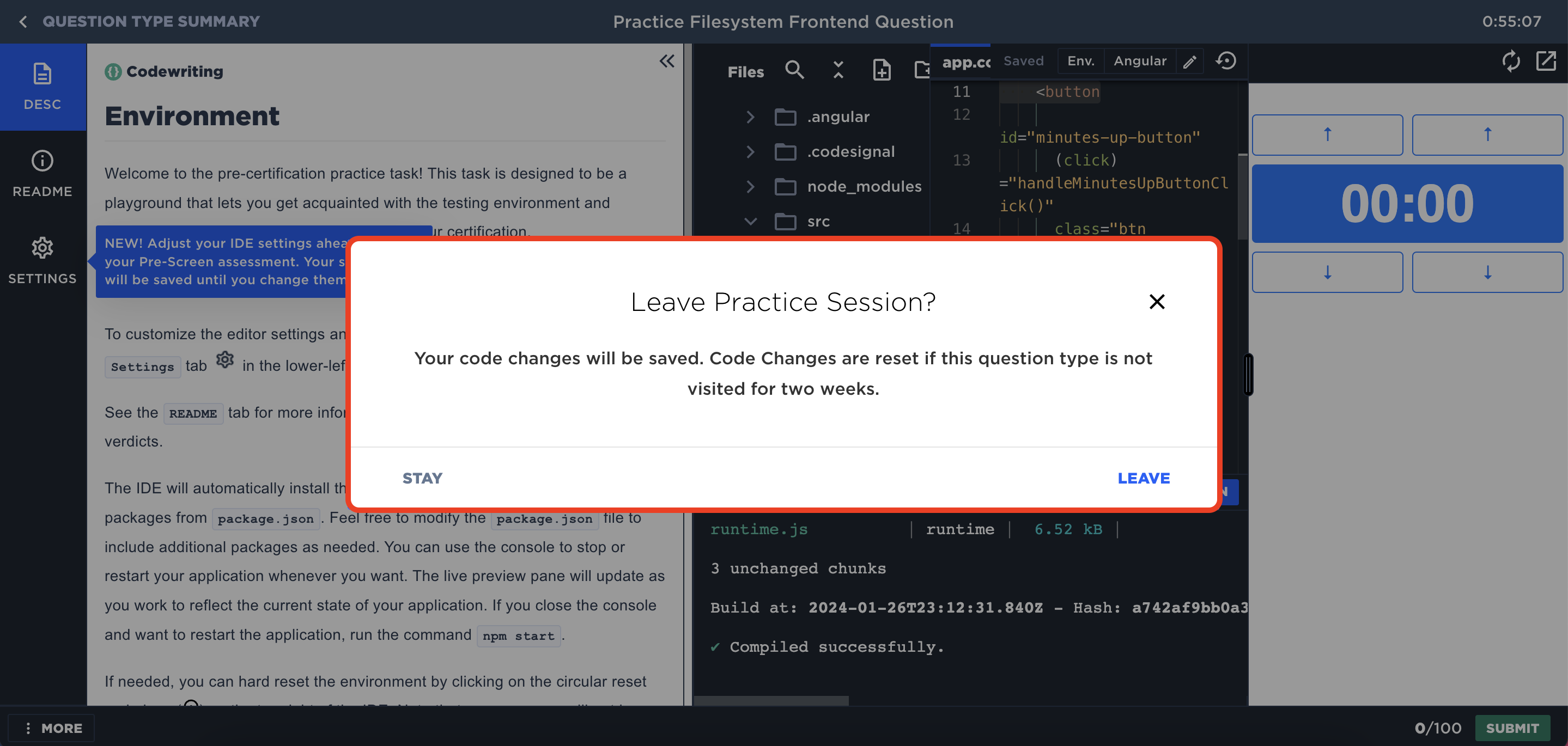The height and width of the screenshot is (746, 1568).
Task: Open the SETTINGS gear tab
Action: coord(42,260)
